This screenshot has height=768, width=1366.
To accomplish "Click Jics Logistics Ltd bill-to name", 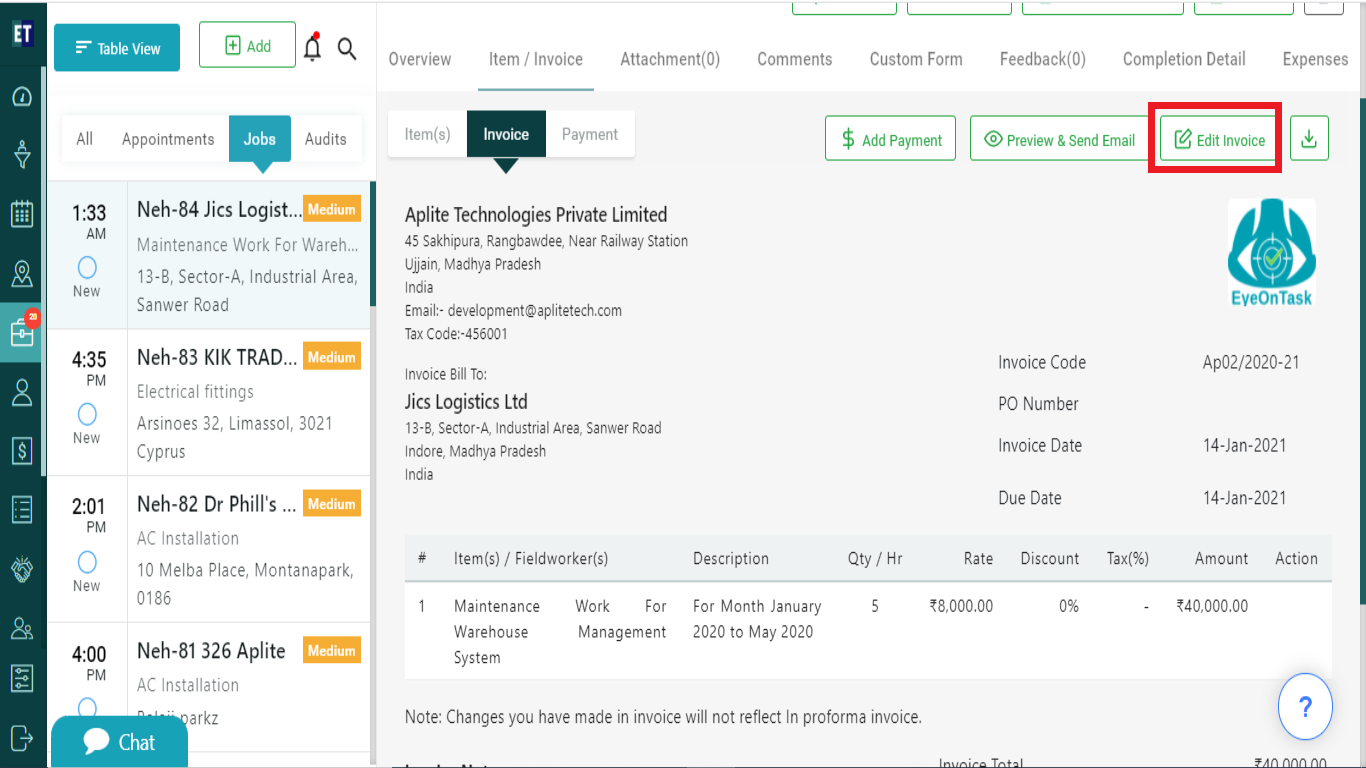I will click(466, 402).
